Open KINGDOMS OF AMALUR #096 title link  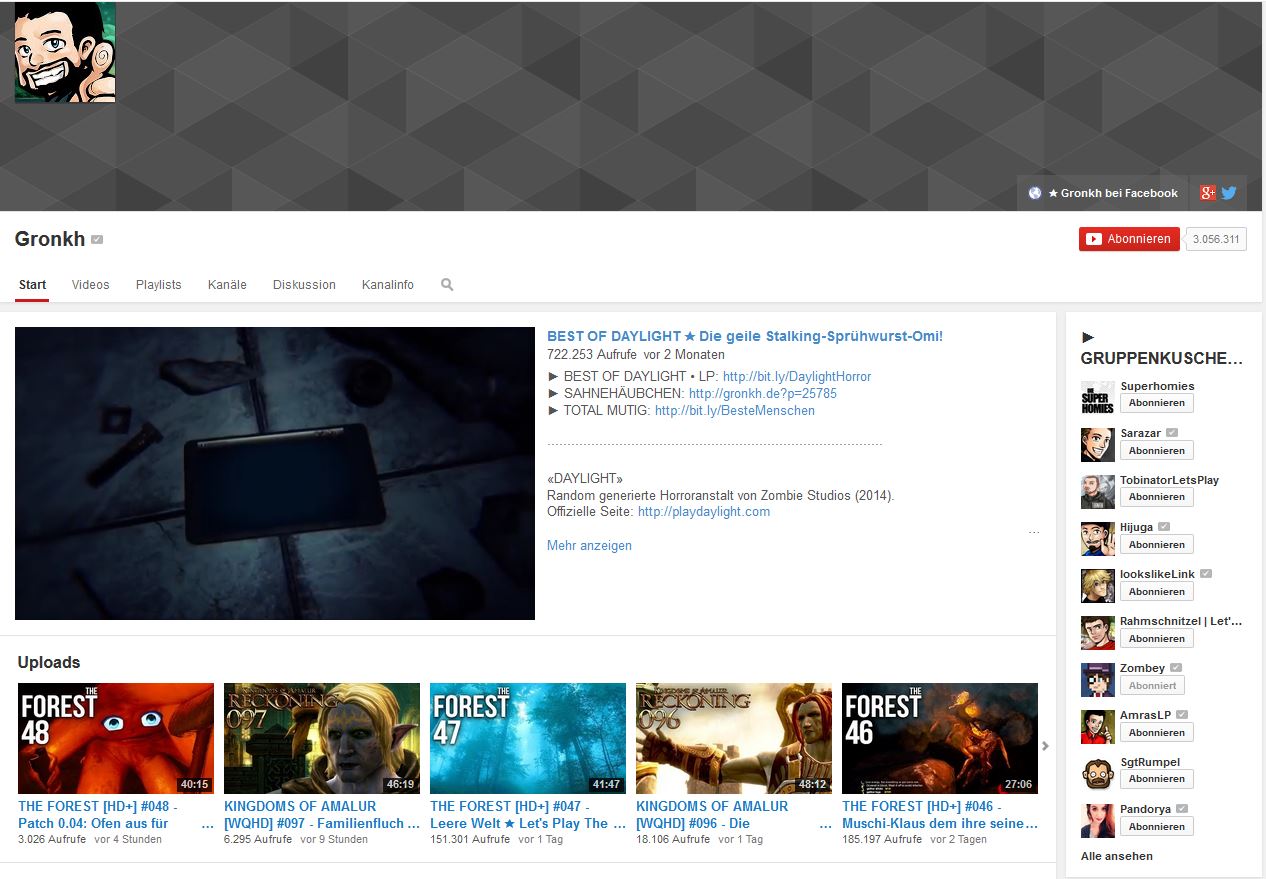tap(734, 815)
